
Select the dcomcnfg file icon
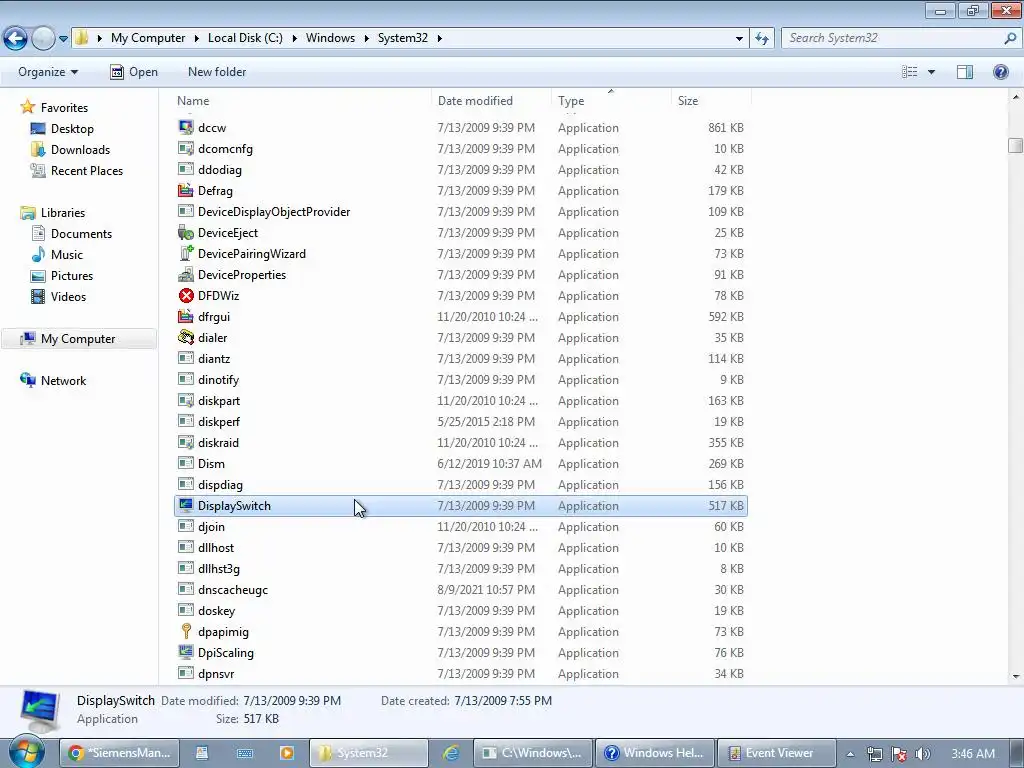point(186,148)
